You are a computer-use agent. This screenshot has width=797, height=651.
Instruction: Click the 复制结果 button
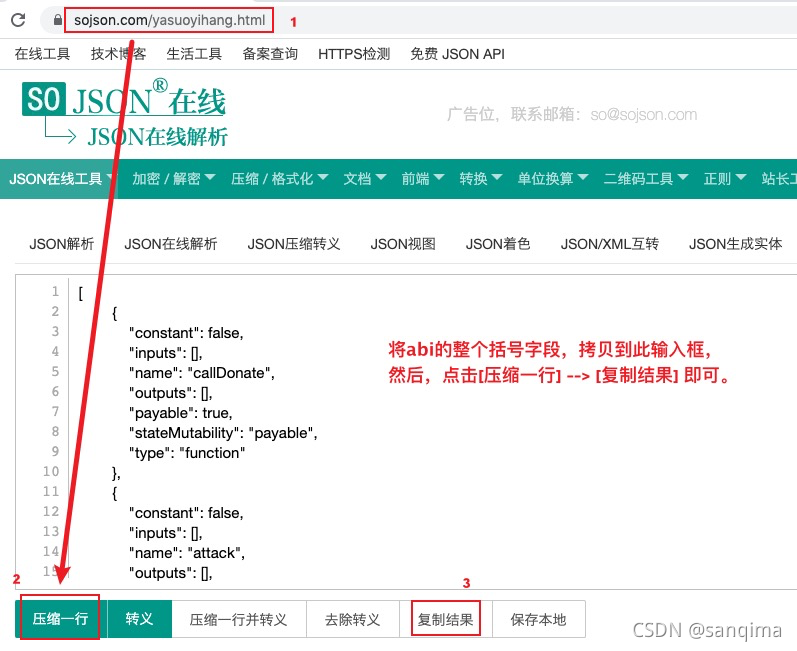pos(445,619)
